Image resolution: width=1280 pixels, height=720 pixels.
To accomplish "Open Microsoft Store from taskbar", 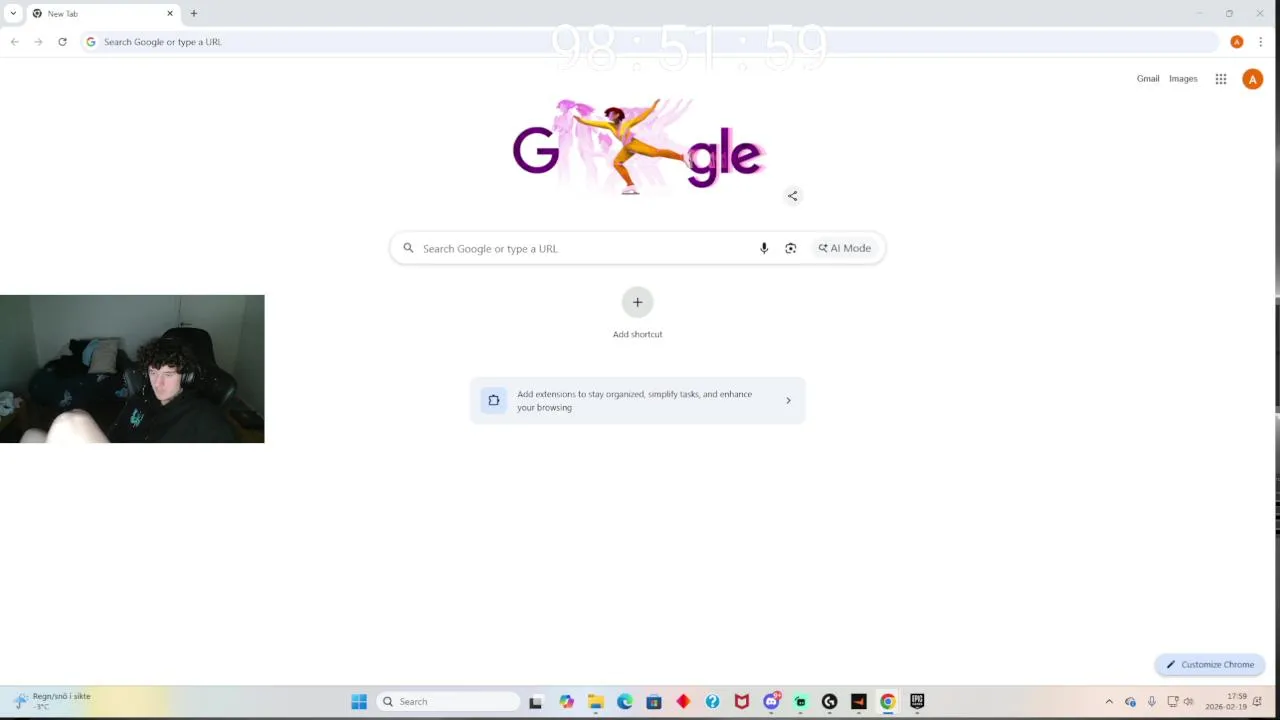I will (x=654, y=702).
